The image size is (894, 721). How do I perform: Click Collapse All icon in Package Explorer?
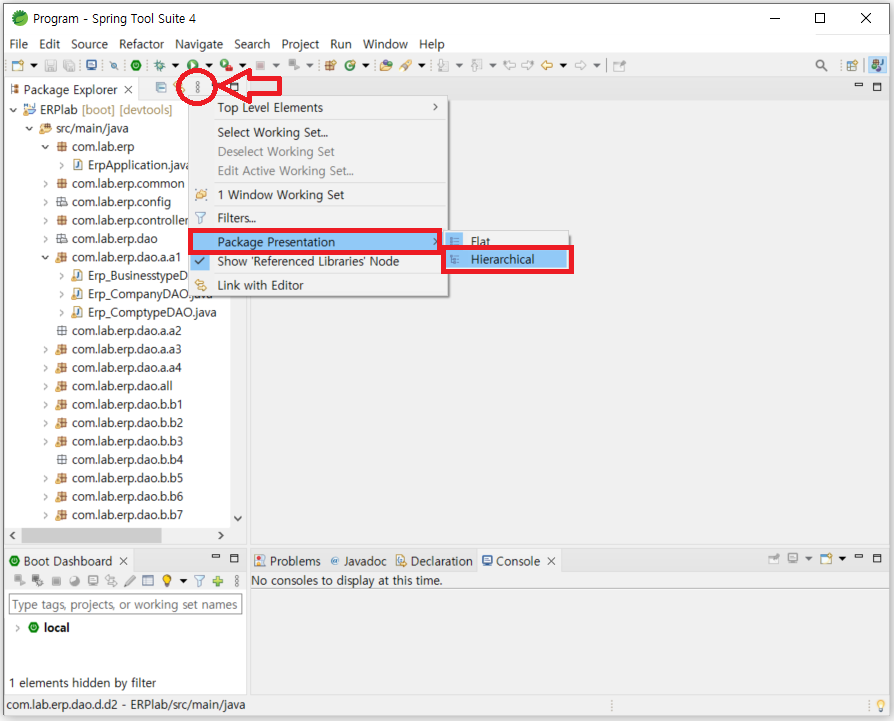tap(161, 87)
